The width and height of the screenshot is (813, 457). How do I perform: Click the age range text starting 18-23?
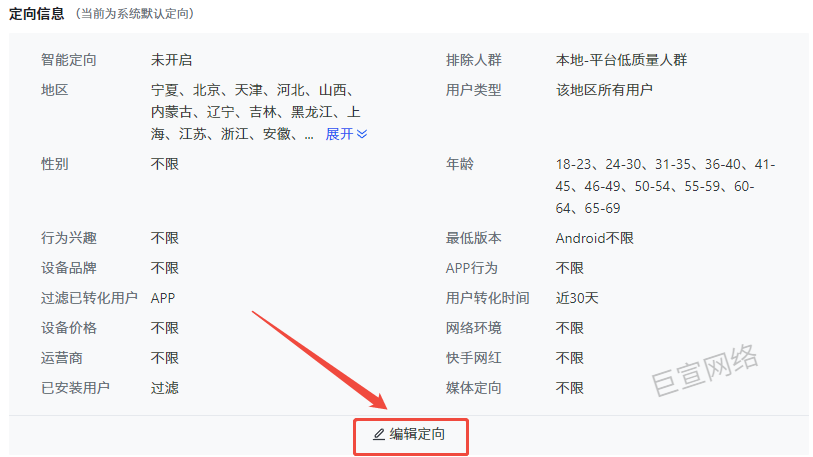[665, 186]
